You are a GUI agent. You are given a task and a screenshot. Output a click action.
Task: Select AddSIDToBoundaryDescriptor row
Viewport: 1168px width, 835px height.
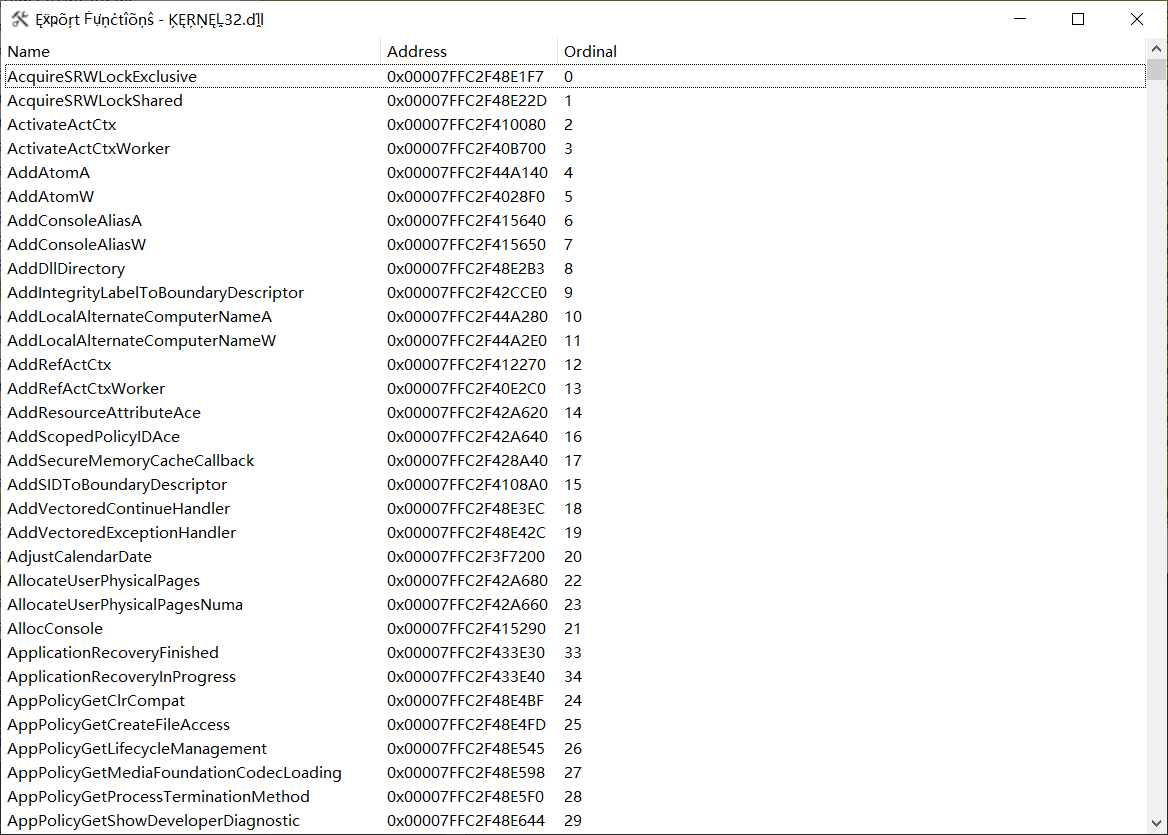click(575, 484)
